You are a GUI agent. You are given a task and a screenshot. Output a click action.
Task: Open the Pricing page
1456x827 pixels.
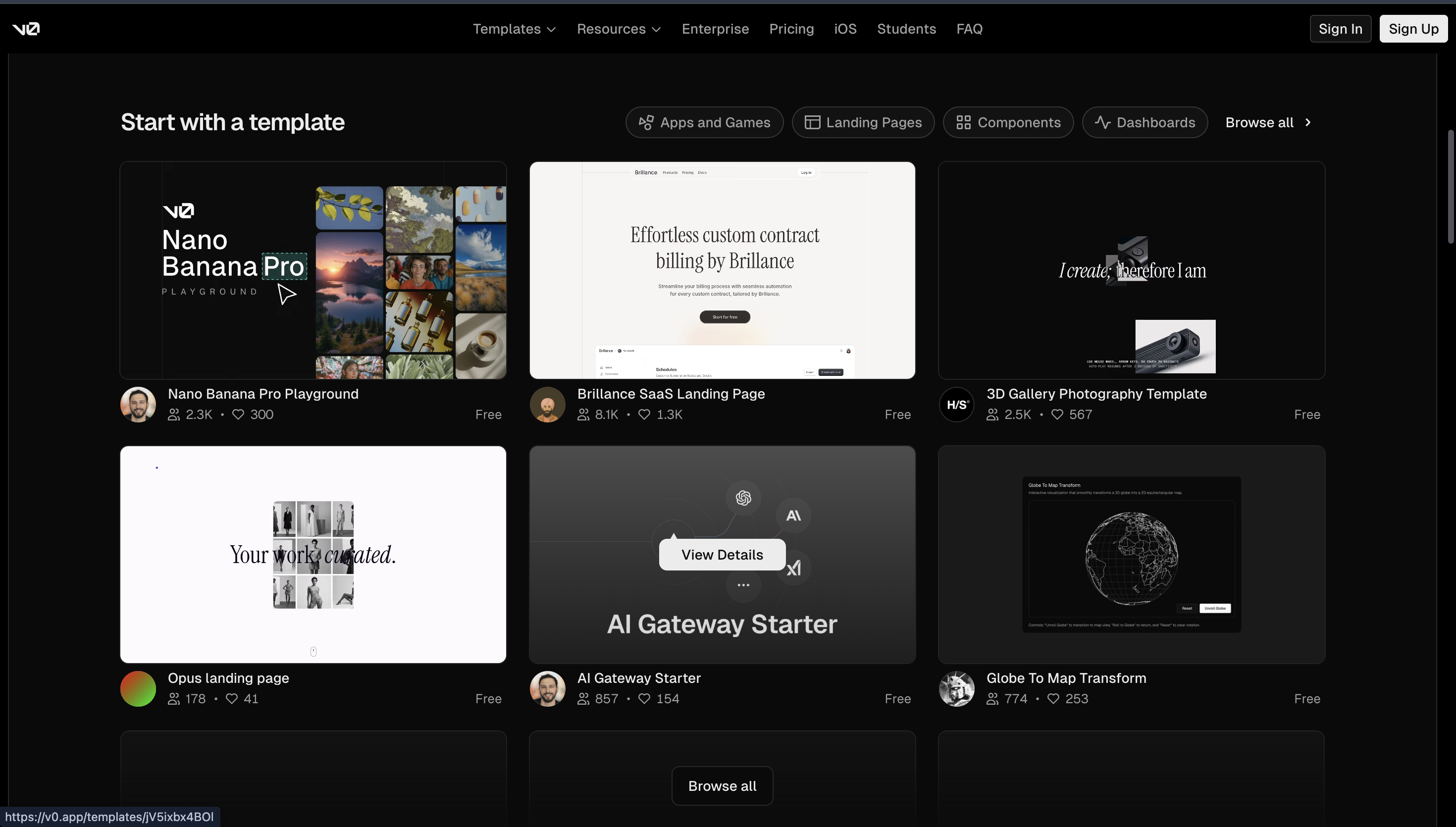tap(791, 29)
